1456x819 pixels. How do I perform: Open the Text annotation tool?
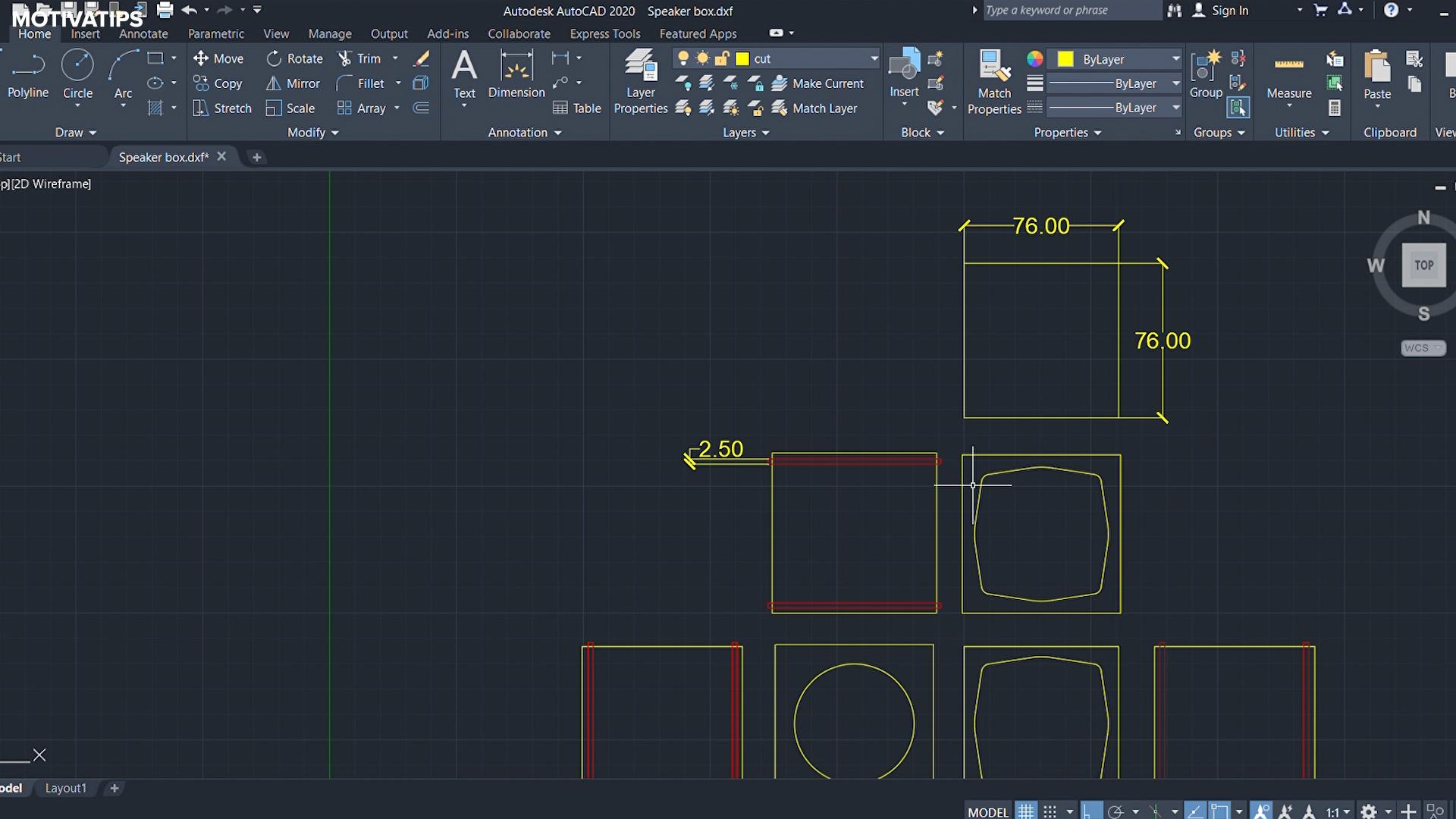pos(464,74)
